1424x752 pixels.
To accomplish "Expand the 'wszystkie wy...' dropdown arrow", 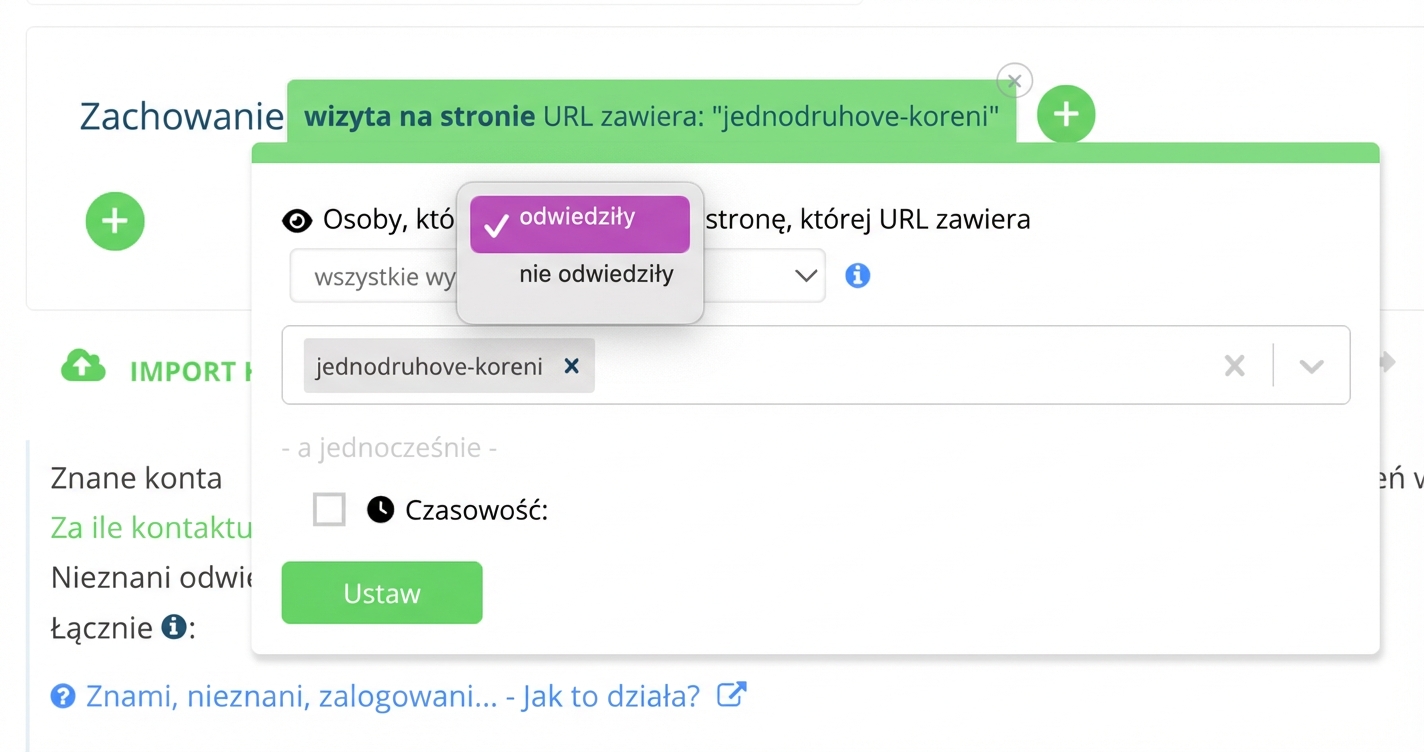I will point(806,276).
